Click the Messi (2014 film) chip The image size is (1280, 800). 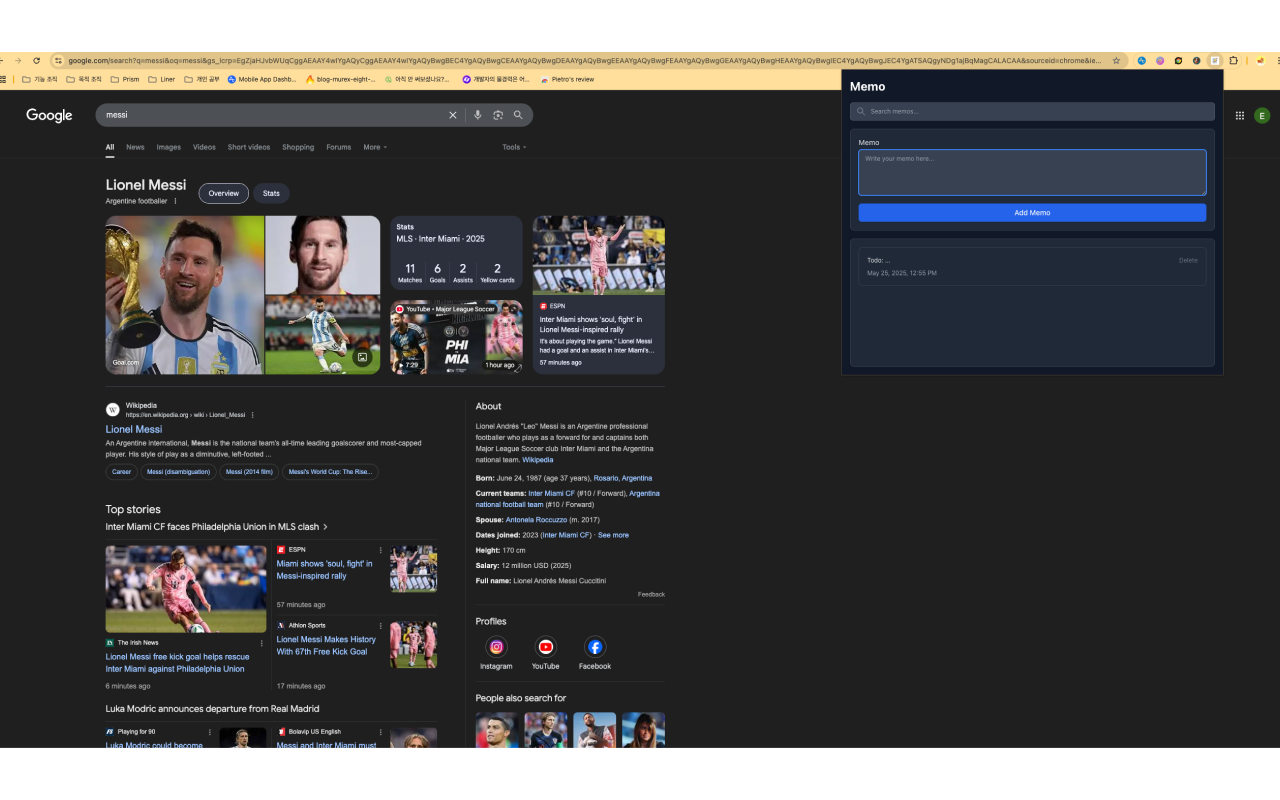pyautogui.click(x=250, y=472)
